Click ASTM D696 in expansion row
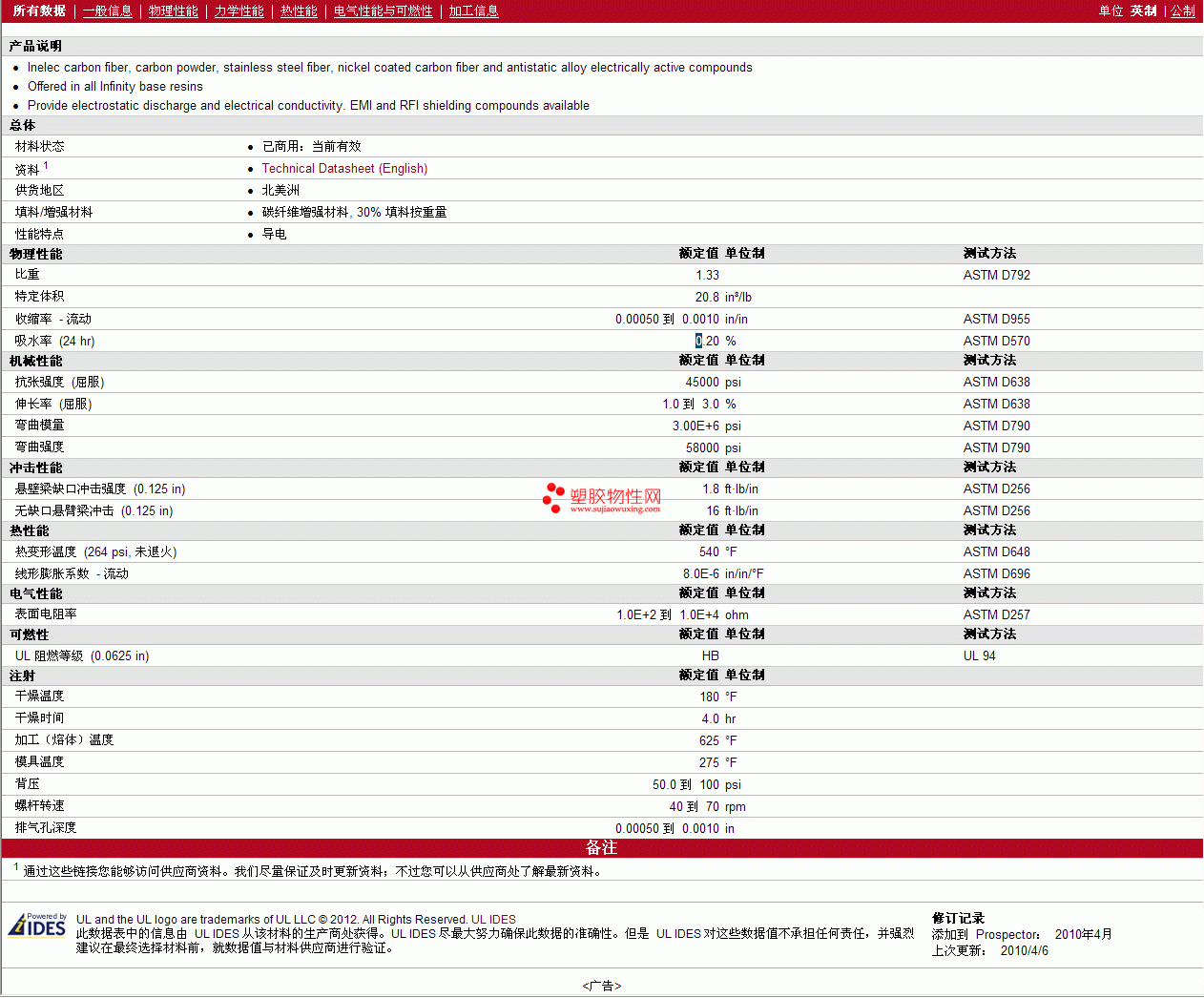The height and width of the screenshot is (998, 1204). (x=997, y=574)
